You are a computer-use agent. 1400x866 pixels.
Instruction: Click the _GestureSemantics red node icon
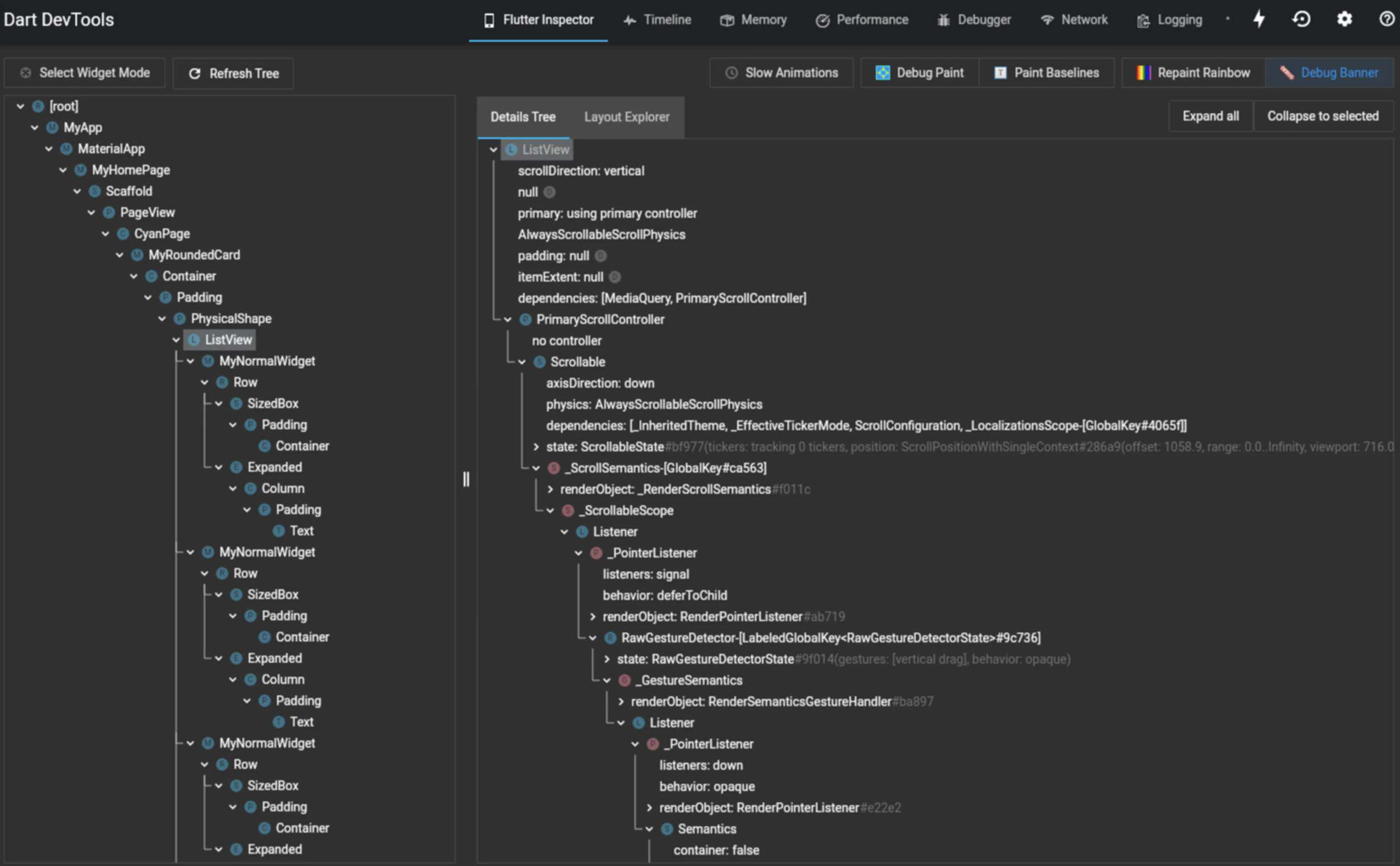point(624,679)
